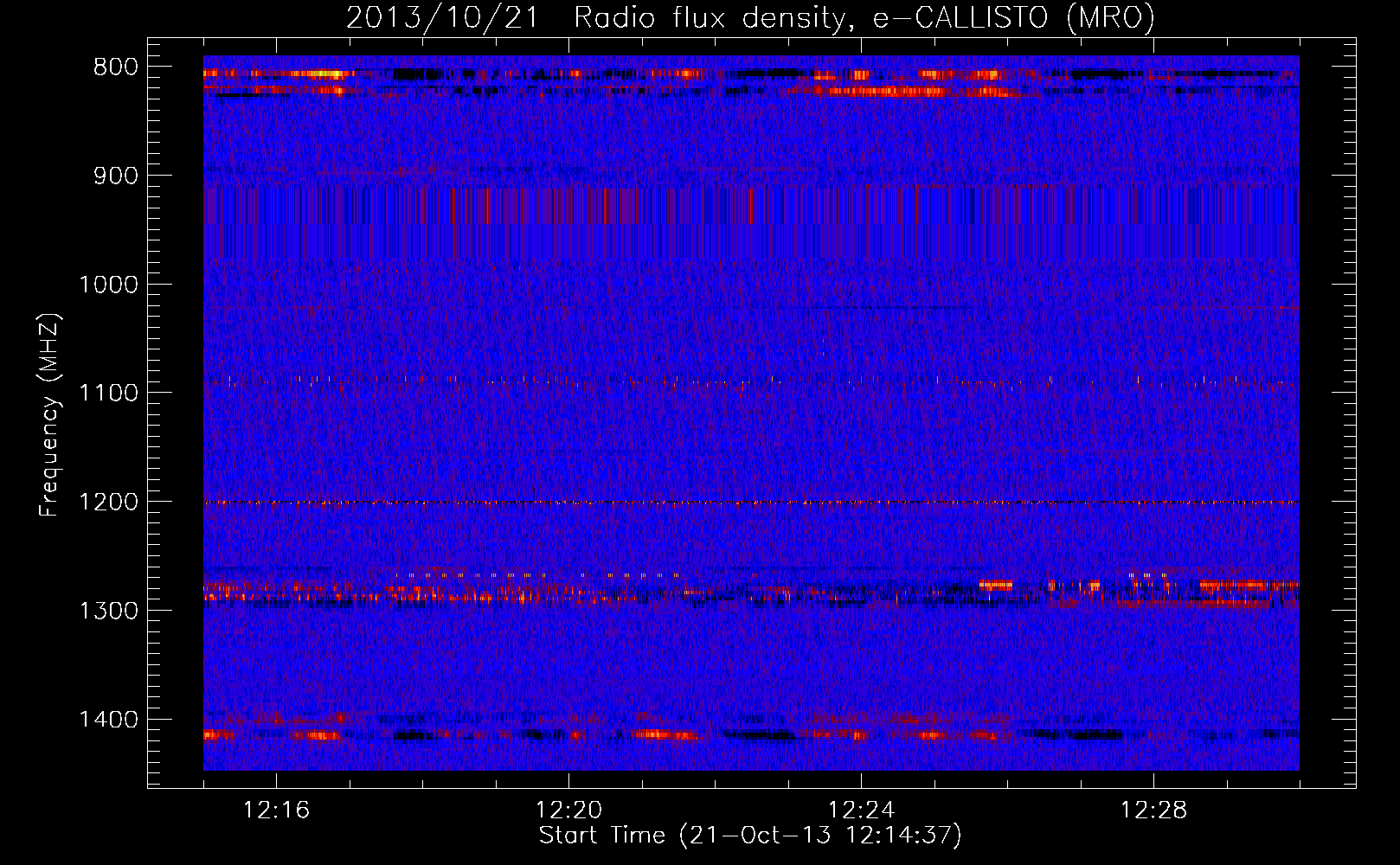Click the thin orange emission line at 1200 MHz
Screen dimensions: 1400x865
pyautogui.click(x=751, y=503)
